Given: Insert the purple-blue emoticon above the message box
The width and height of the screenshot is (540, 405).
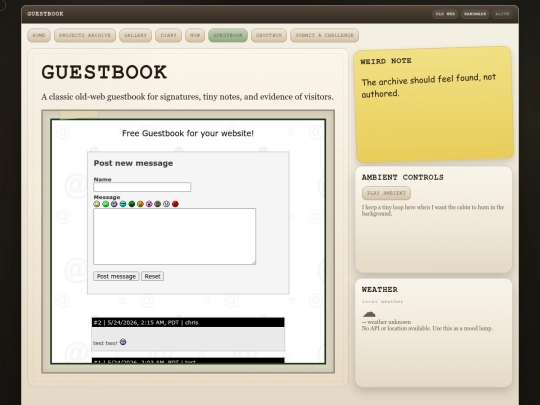Looking at the screenshot, I should (114, 204).
